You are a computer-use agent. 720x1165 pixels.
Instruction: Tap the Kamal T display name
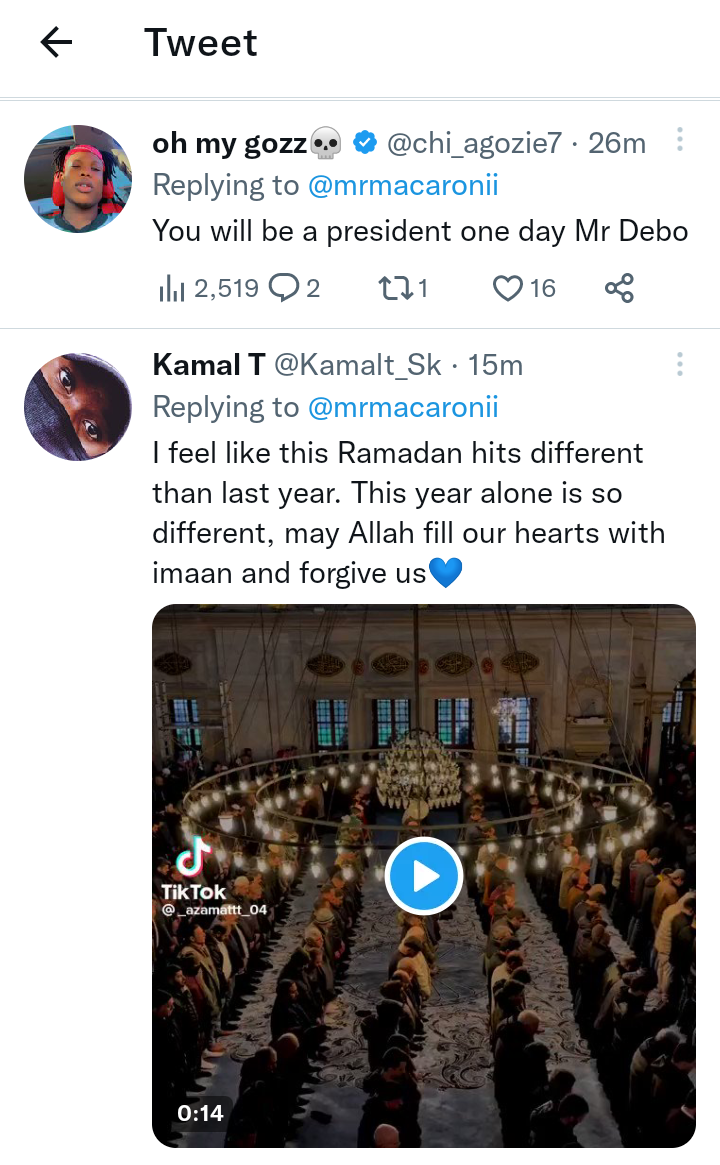click(x=209, y=365)
